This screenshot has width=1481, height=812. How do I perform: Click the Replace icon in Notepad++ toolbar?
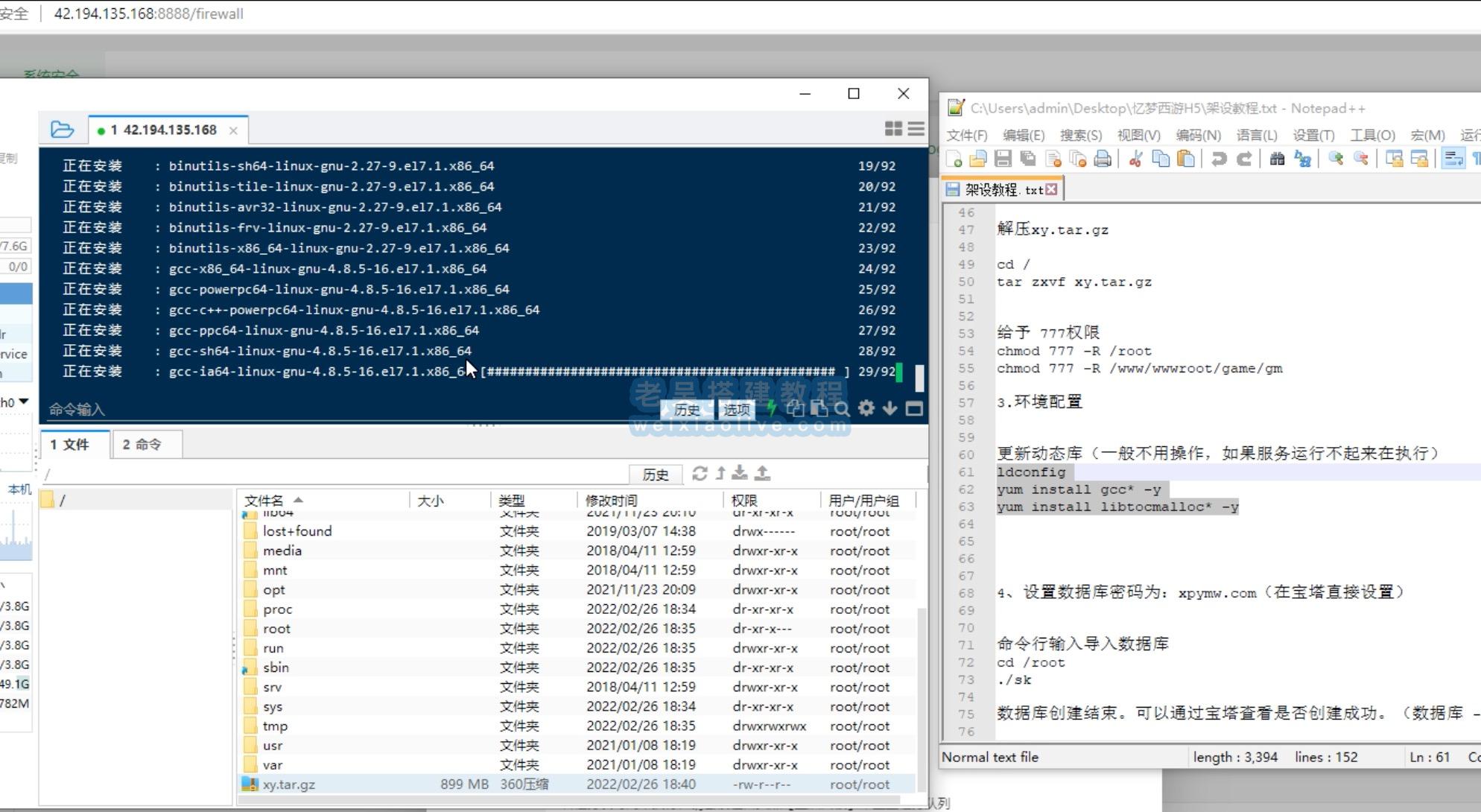[1302, 159]
